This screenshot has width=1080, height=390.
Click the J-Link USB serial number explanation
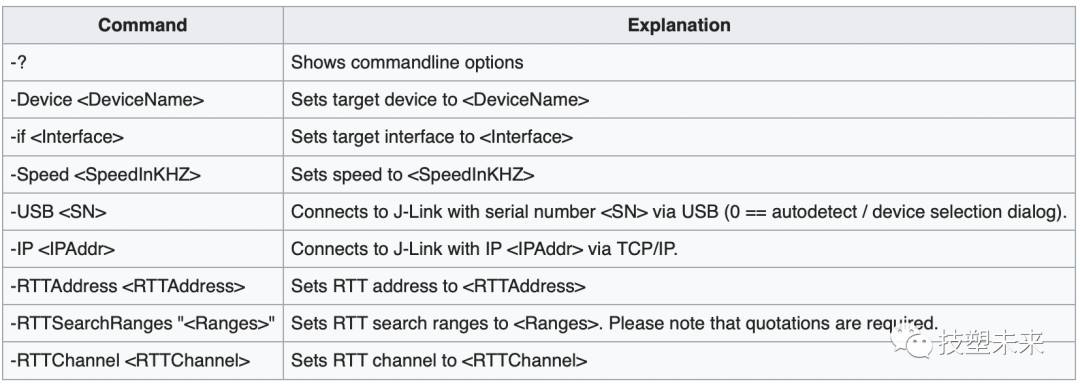pos(679,212)
